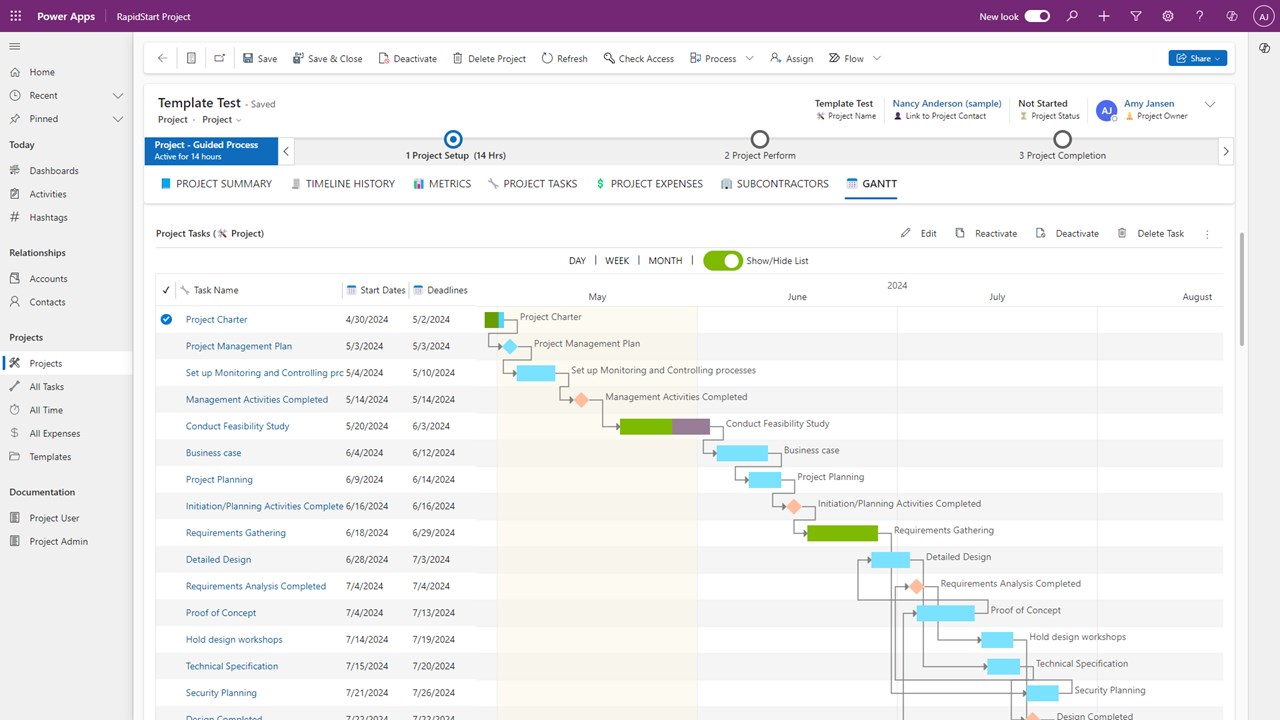Open the Conduct Feasibility Study task link
Viewport: 1280px width, 720px height.
tap(237, 426)
